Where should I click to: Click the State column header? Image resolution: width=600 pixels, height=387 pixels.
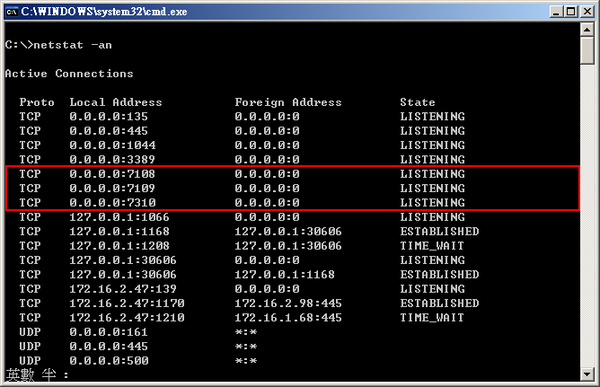(x=417, y=102)
